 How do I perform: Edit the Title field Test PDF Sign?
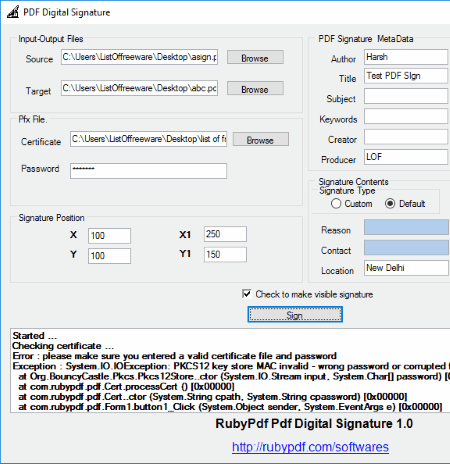406,76
